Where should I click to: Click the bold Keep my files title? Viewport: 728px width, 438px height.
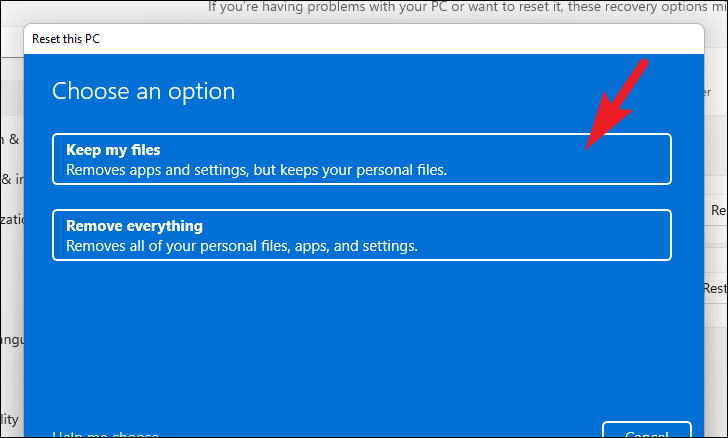tap(113, 150)
